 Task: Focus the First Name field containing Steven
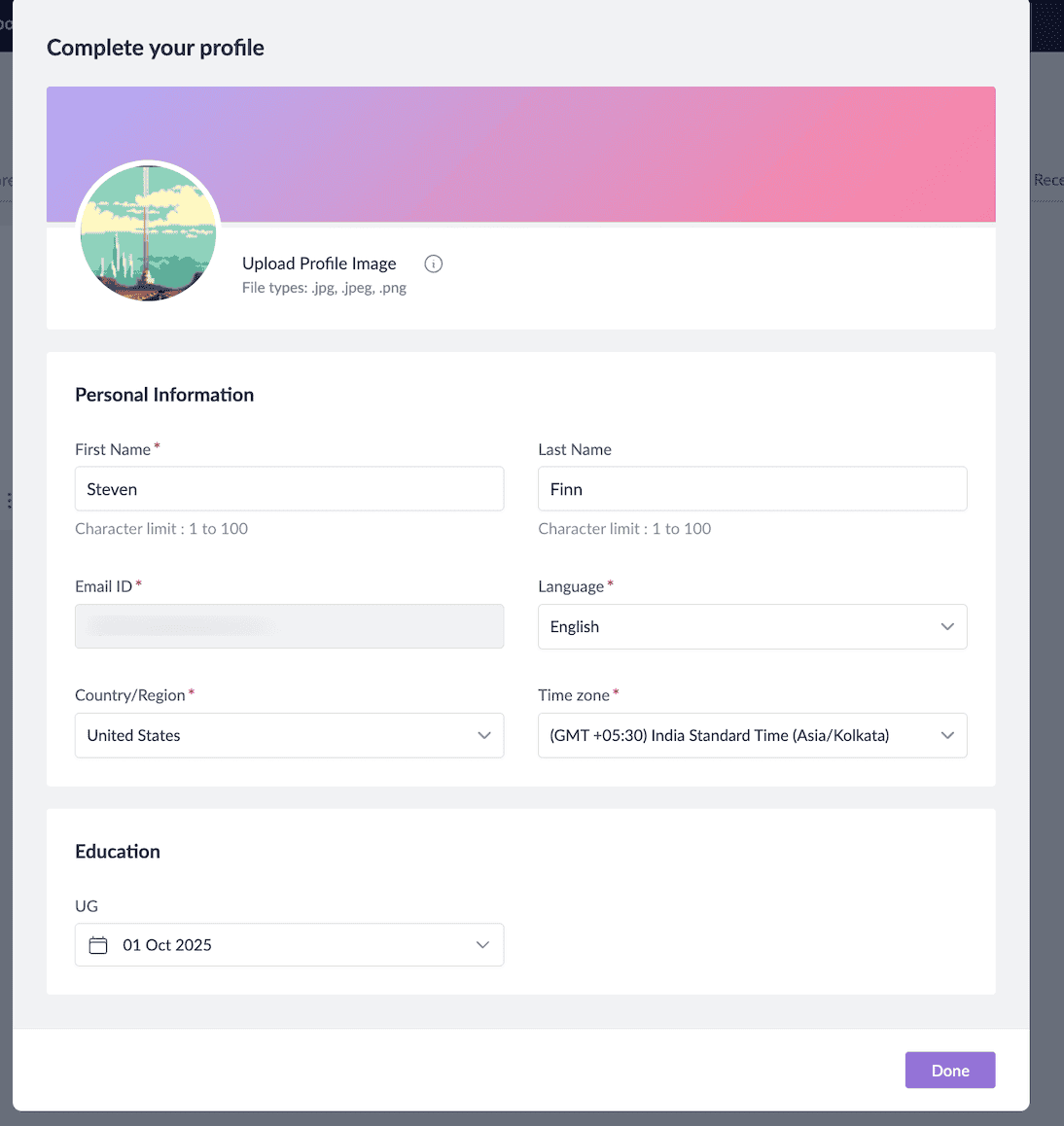pos(289,489)
